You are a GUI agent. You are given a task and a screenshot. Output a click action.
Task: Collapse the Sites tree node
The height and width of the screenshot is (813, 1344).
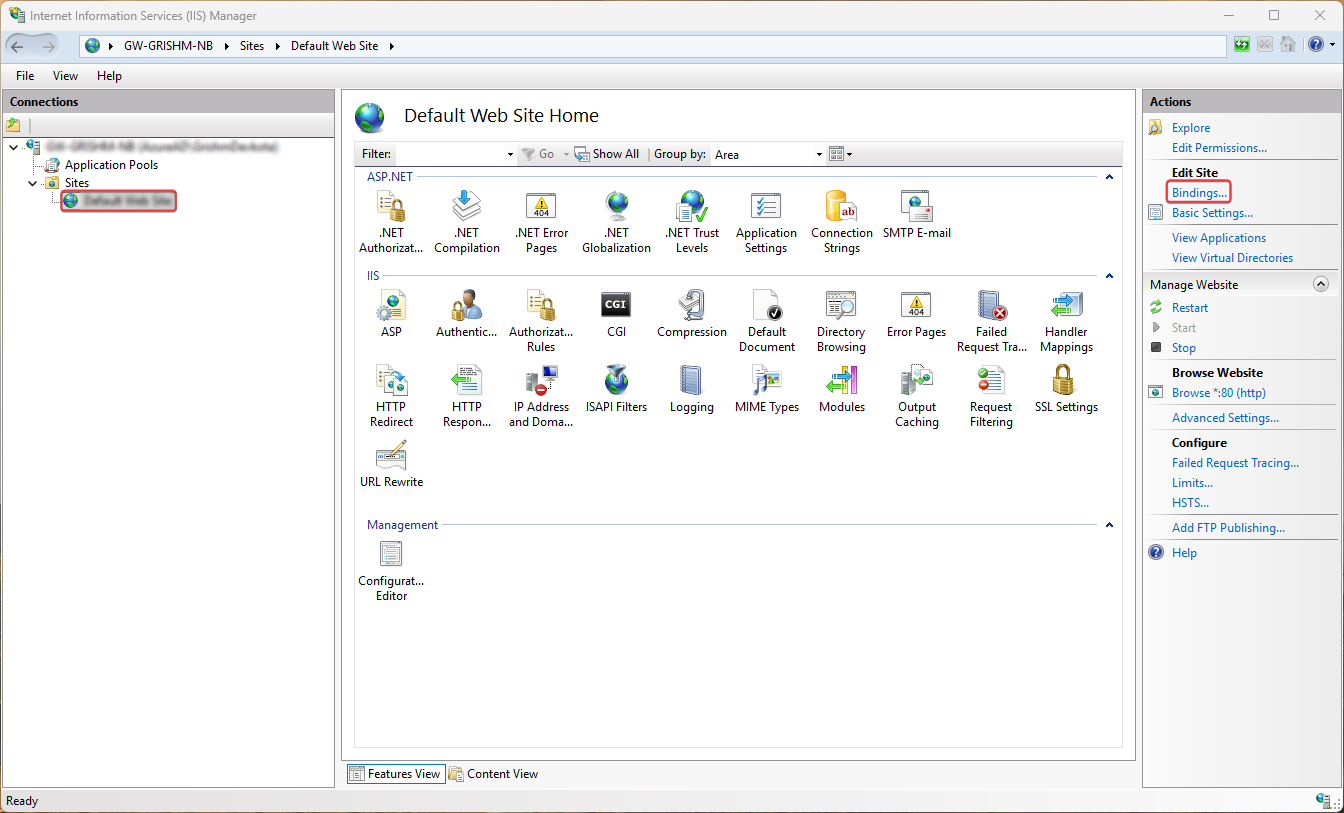pyautogui.click(x=33, y=183)
